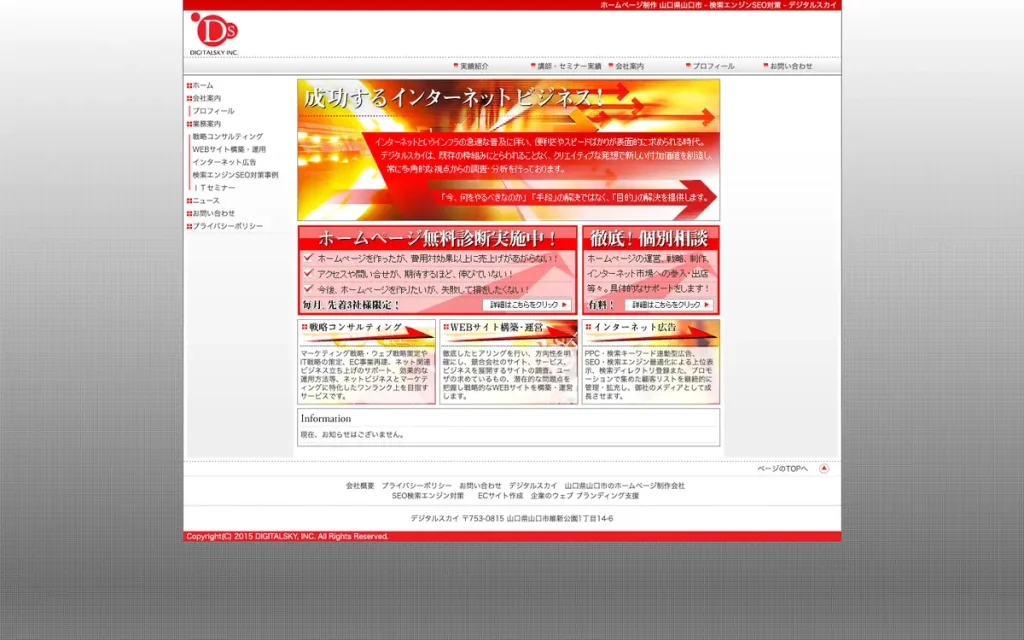This screenshot has height=640, width=1024.
Task: Open プロフィール in top navigation bar
Action: pos(713,66)
